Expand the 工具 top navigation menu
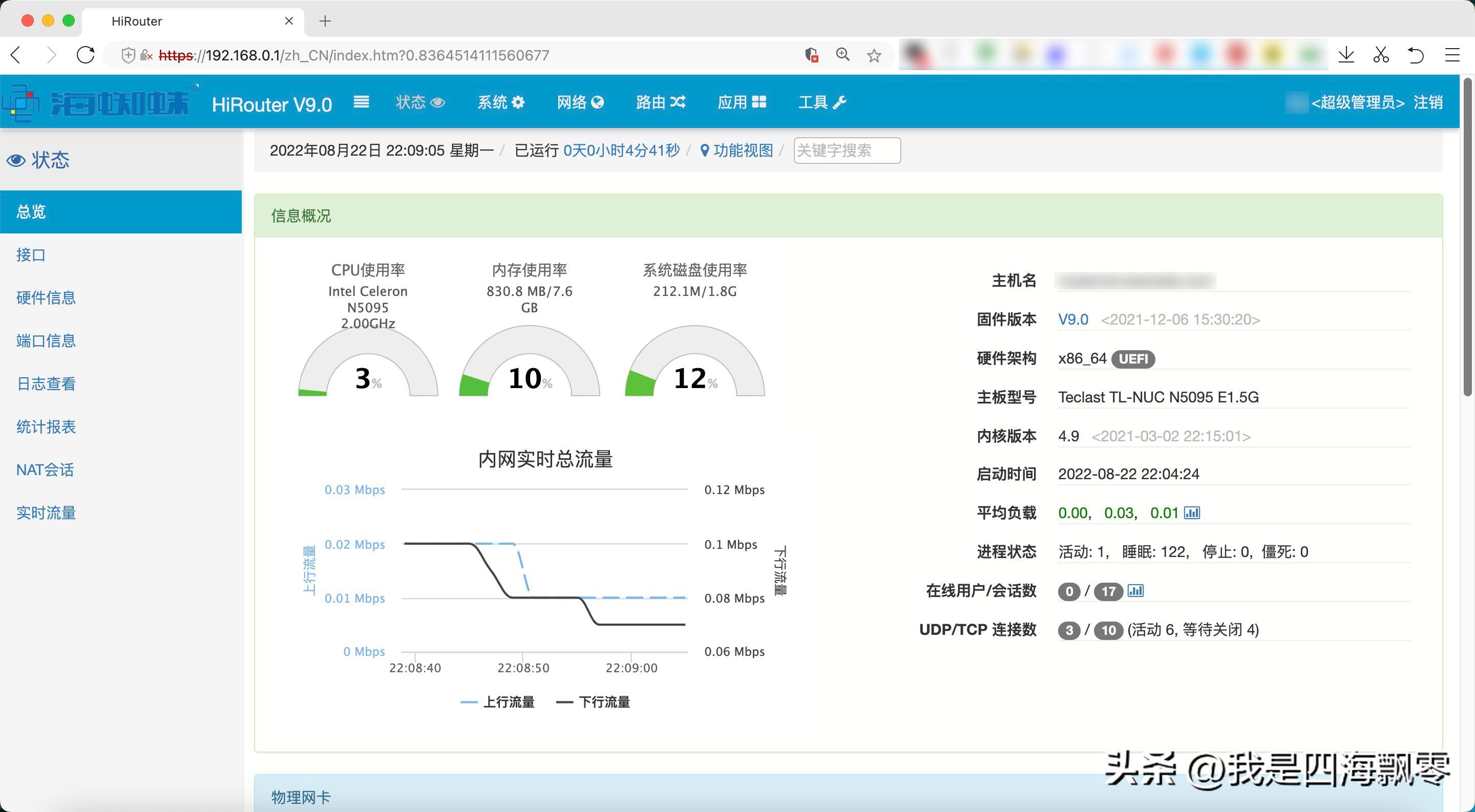1475x812 pixels. point(822,102)
